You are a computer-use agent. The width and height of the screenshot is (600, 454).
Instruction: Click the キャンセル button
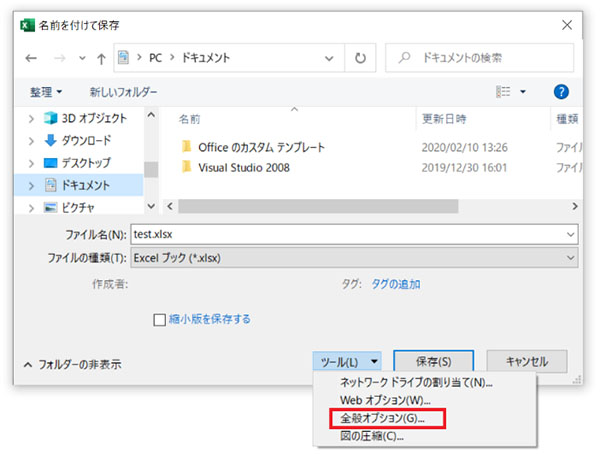tap(527, 361)
